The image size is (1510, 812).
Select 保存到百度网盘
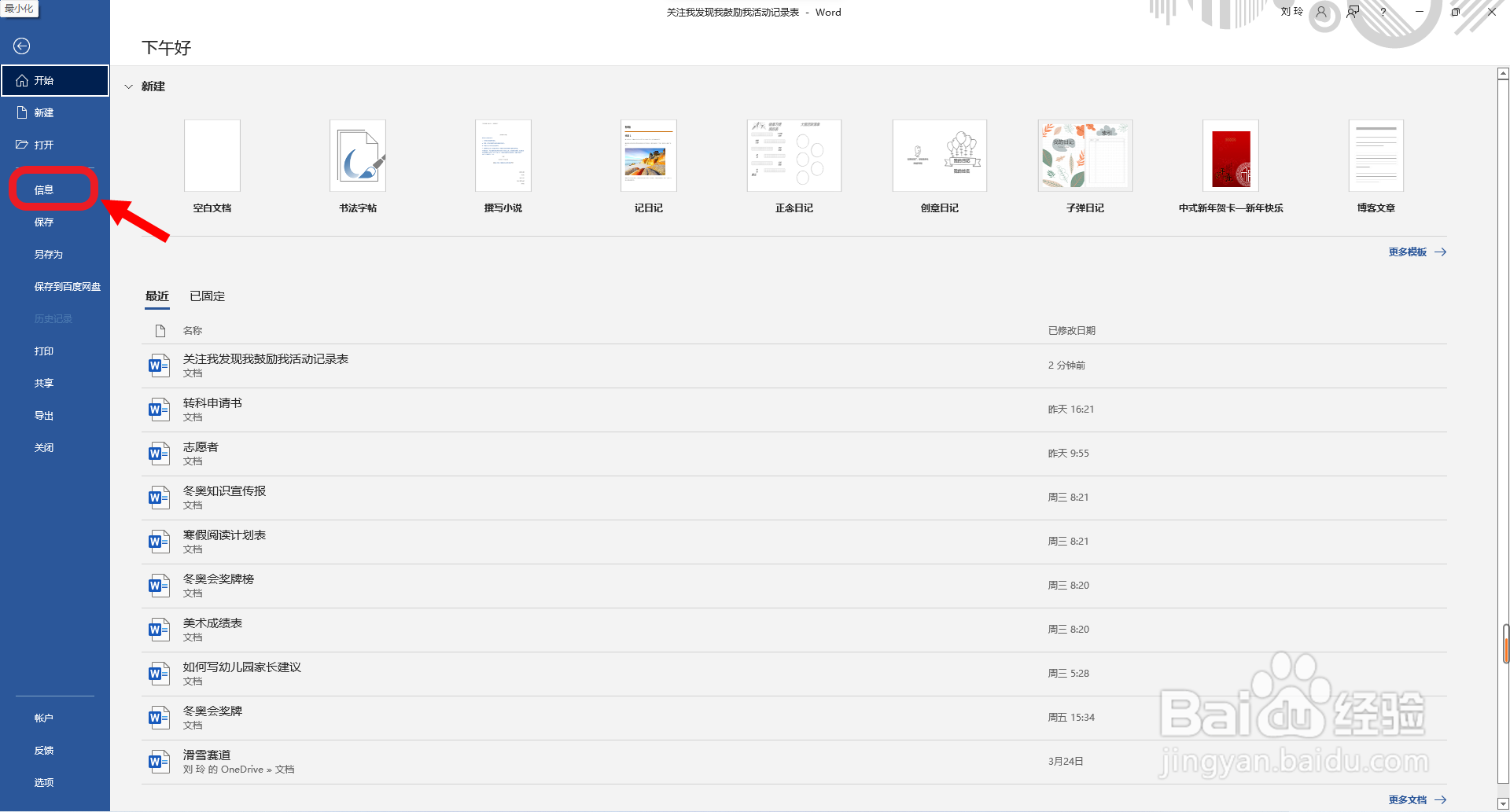click(55, 286)
